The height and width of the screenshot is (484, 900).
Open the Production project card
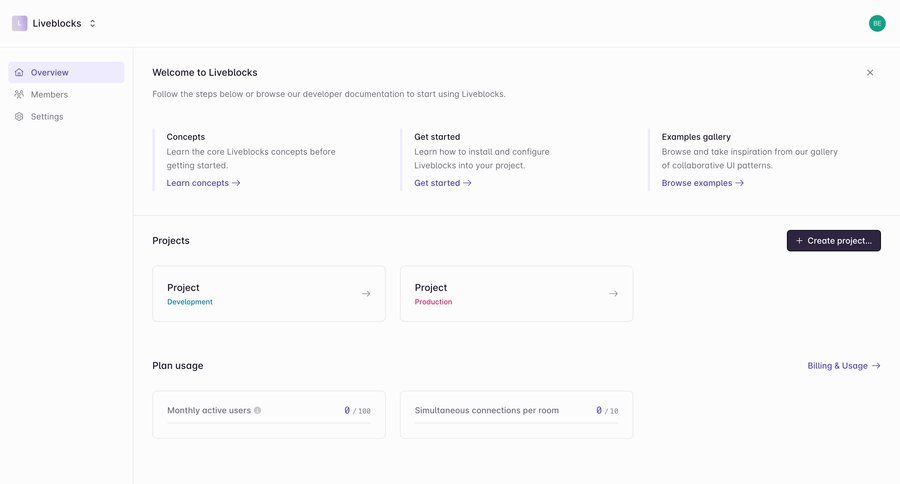(516, 293)
